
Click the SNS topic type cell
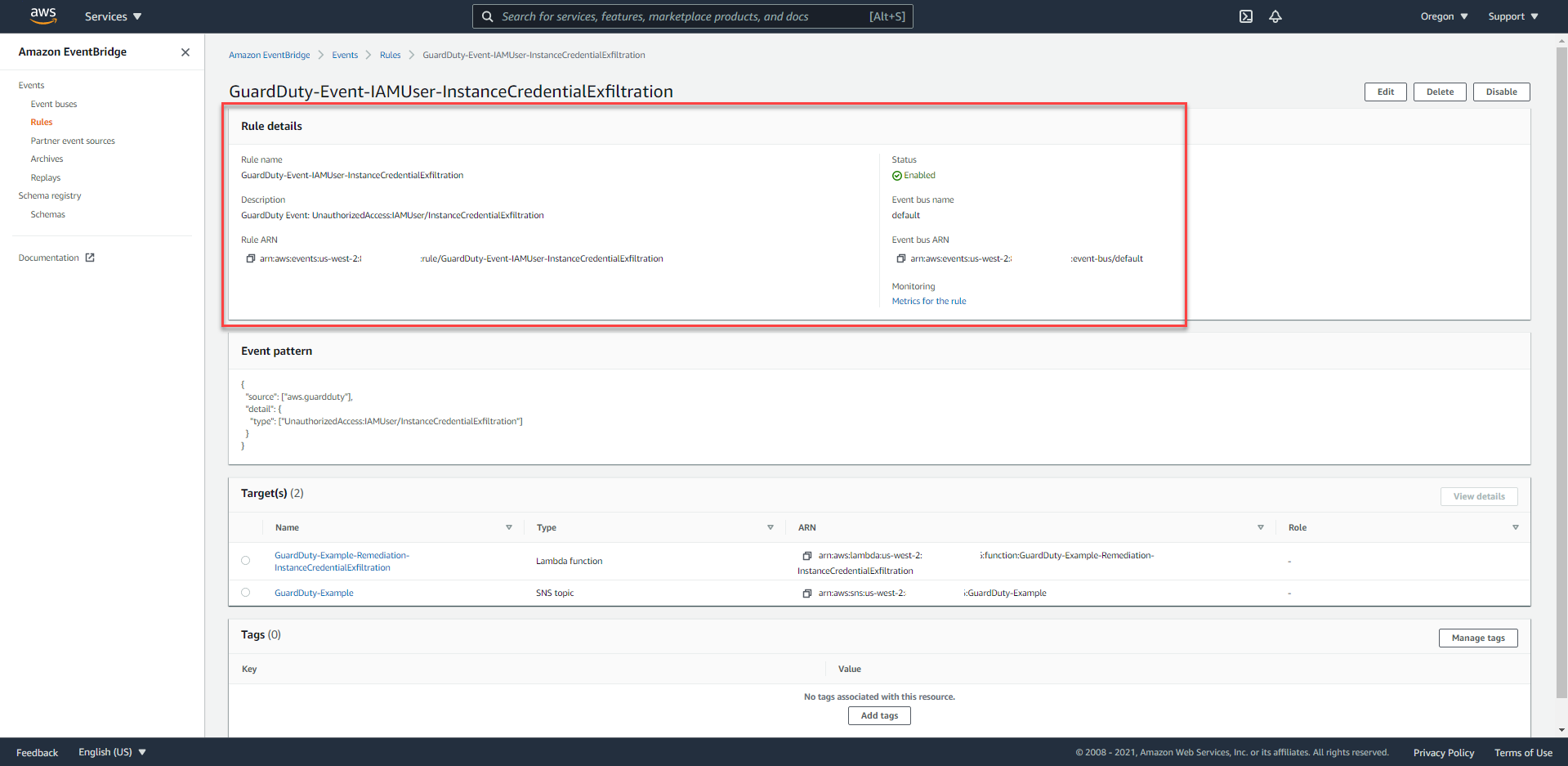point(555,594)
